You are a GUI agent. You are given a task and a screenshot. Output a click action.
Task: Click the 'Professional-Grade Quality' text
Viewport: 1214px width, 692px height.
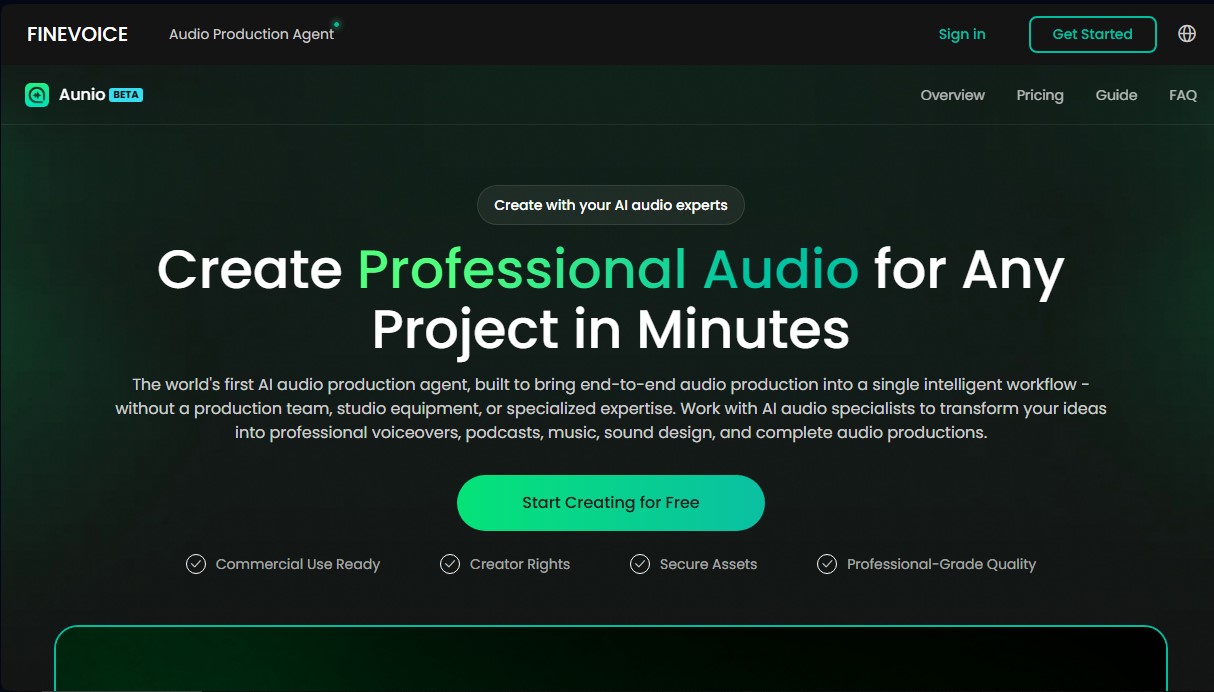click(x=941, y=564)
